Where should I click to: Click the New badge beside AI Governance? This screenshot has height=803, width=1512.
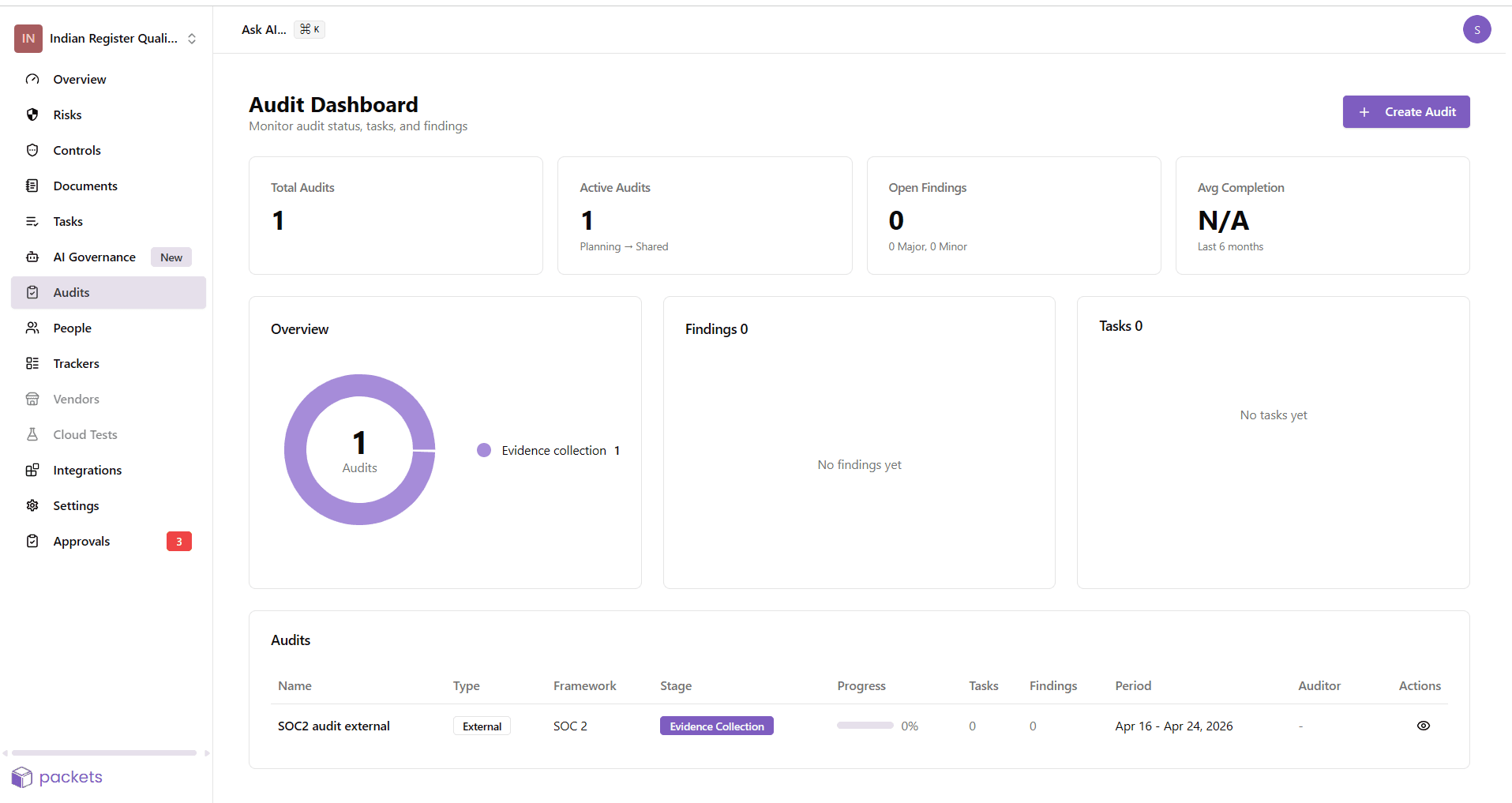[x=171, y=257]
